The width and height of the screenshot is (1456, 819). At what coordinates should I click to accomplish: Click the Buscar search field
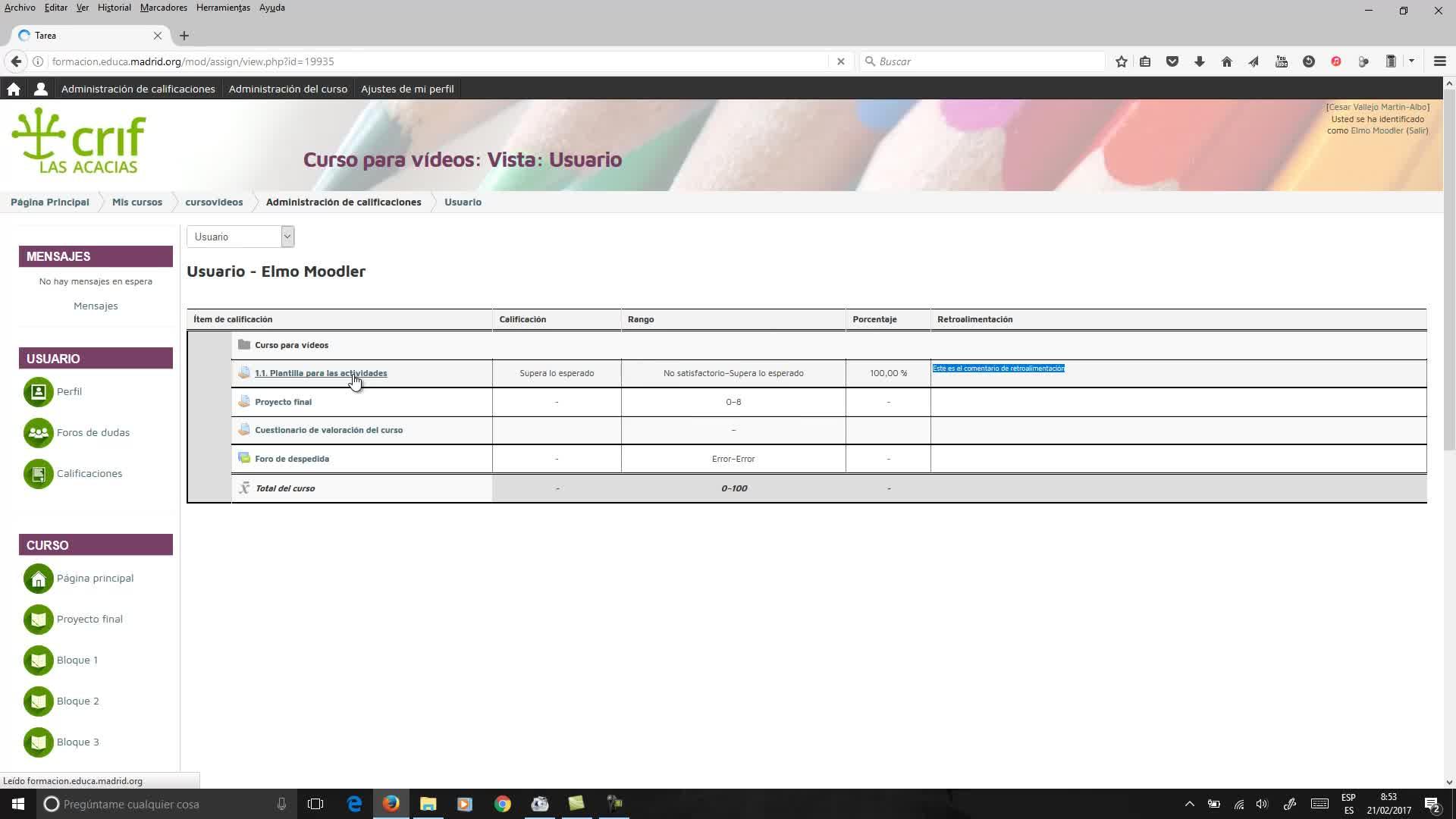(986, 61)
